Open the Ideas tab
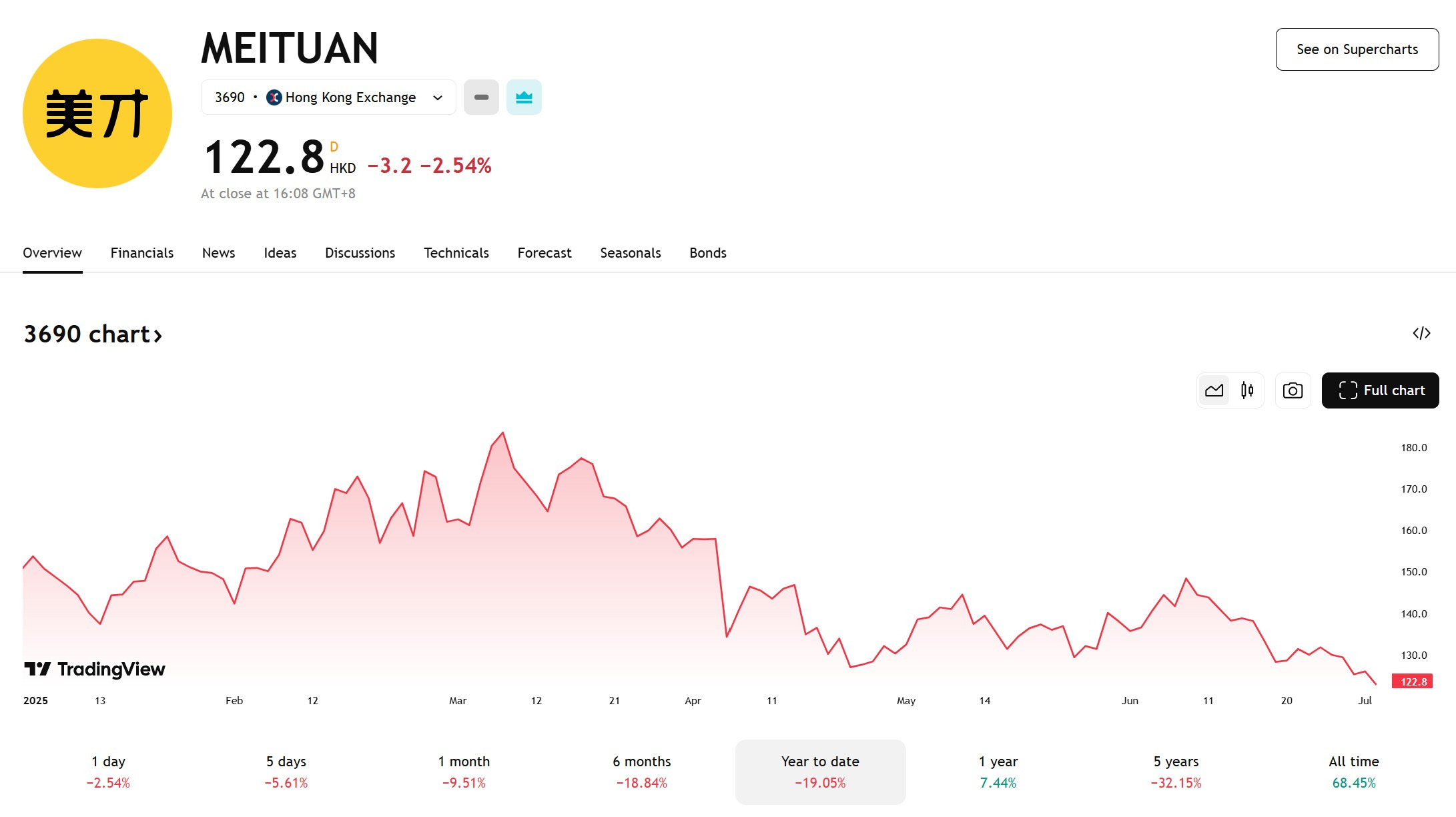The image size is (1456, 817). [x=280, y=253]
